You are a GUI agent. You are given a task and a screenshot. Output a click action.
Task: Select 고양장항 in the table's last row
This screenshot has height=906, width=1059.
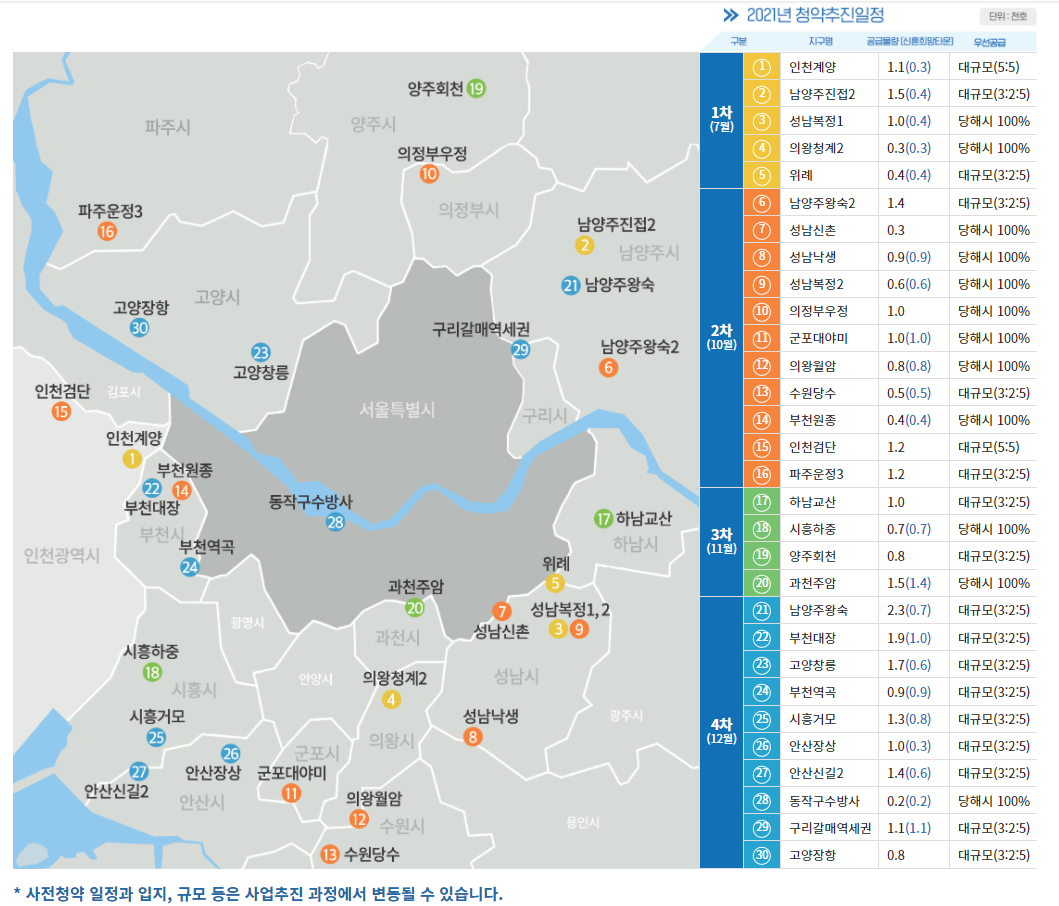pos(812,855)
